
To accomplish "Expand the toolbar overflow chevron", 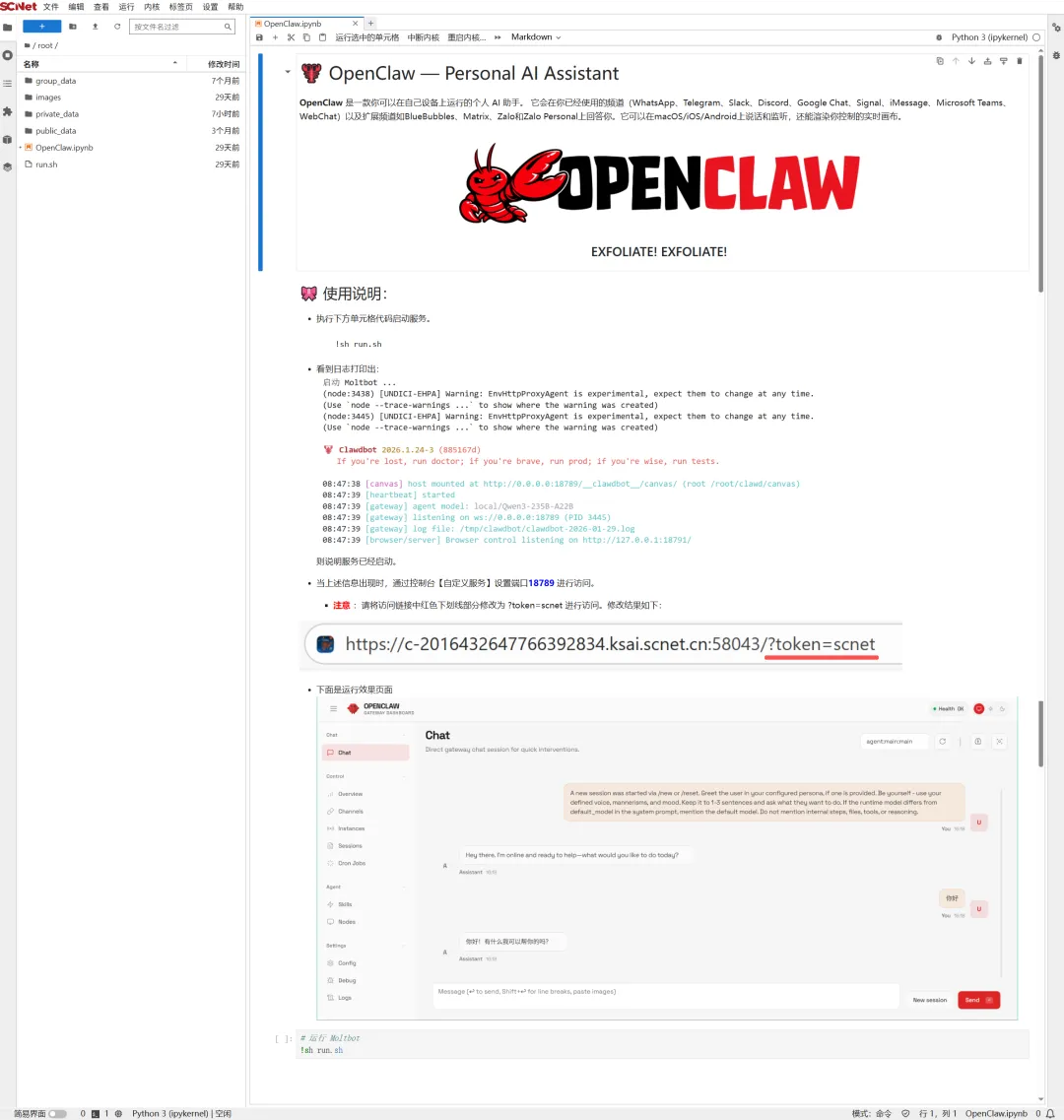I will [x=497, y=37].
